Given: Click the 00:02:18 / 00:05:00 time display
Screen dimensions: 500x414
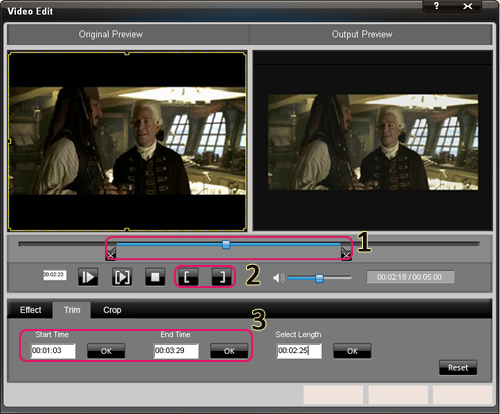Looking at the screenshot, I should [410, 277].
